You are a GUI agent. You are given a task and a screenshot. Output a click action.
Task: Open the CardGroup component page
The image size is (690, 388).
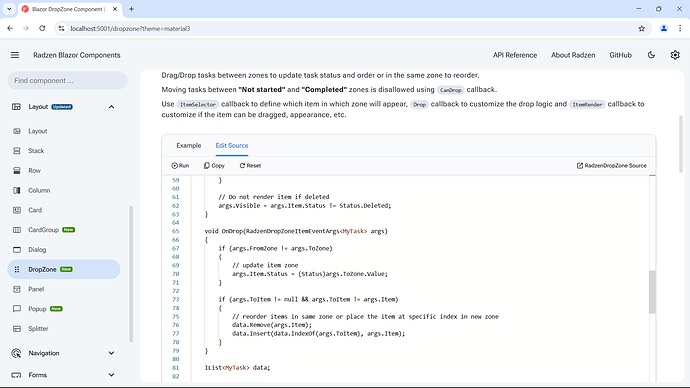click(x=43, y=230)
